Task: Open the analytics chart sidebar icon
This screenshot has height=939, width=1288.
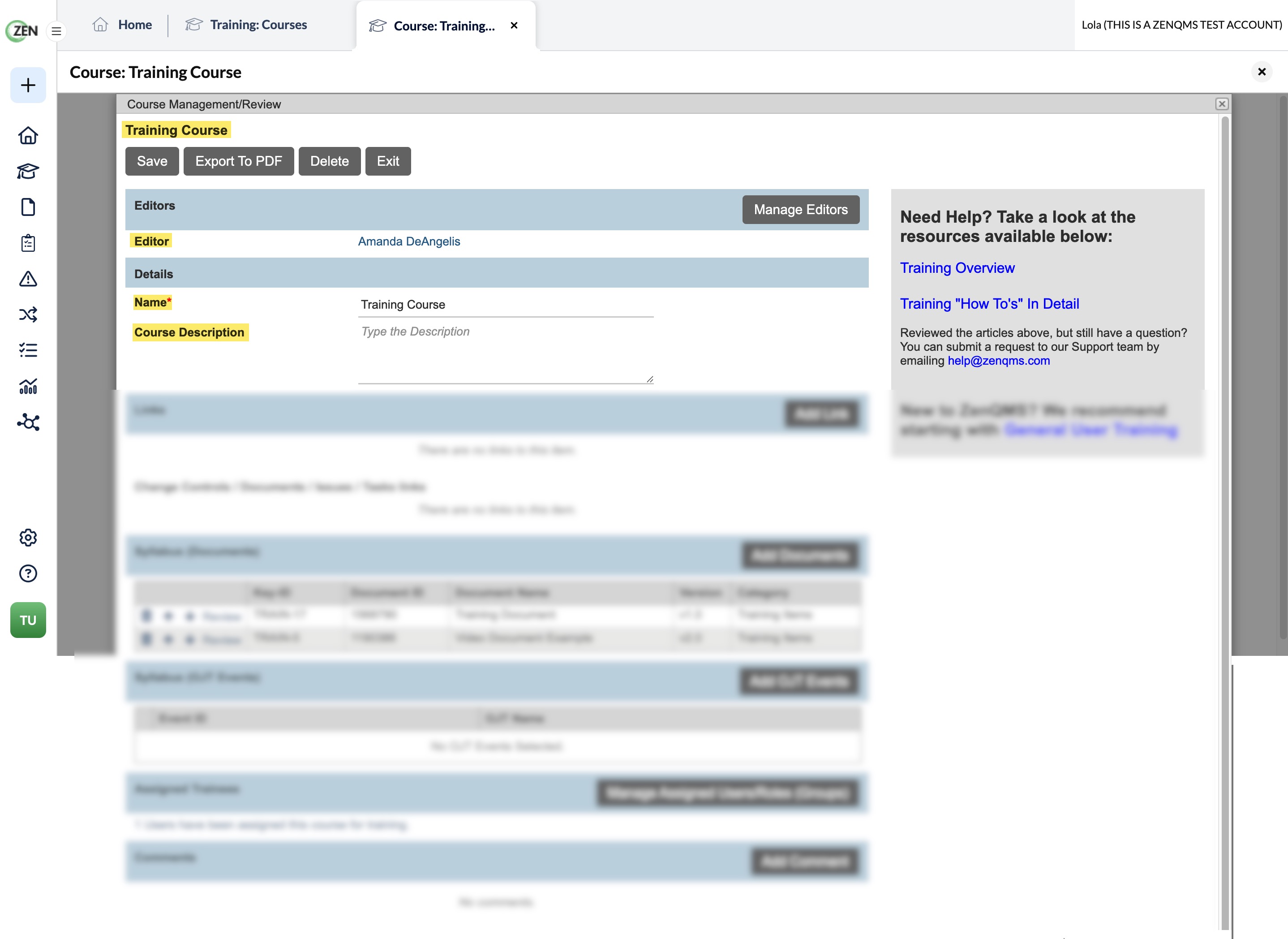Action: 28,386
